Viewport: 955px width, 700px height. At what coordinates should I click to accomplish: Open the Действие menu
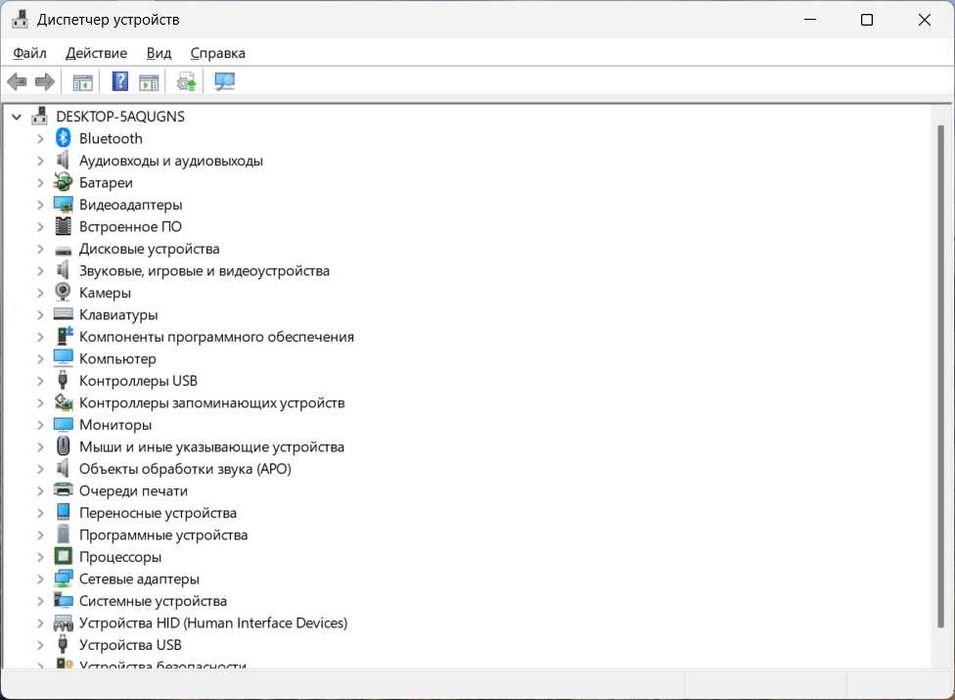click(x=96, y=53)
